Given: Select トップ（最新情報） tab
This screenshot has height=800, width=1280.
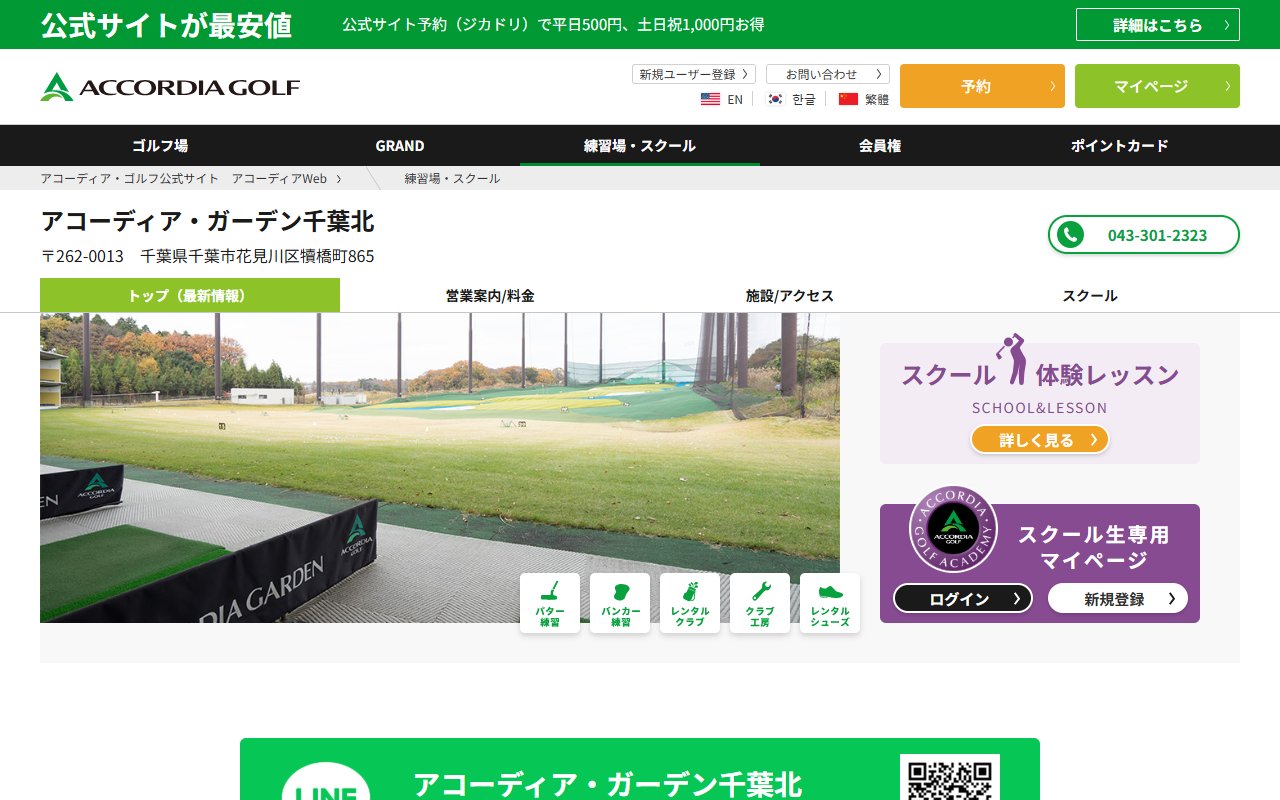Looking at the screenshot, I should click(x=190, y=295).
